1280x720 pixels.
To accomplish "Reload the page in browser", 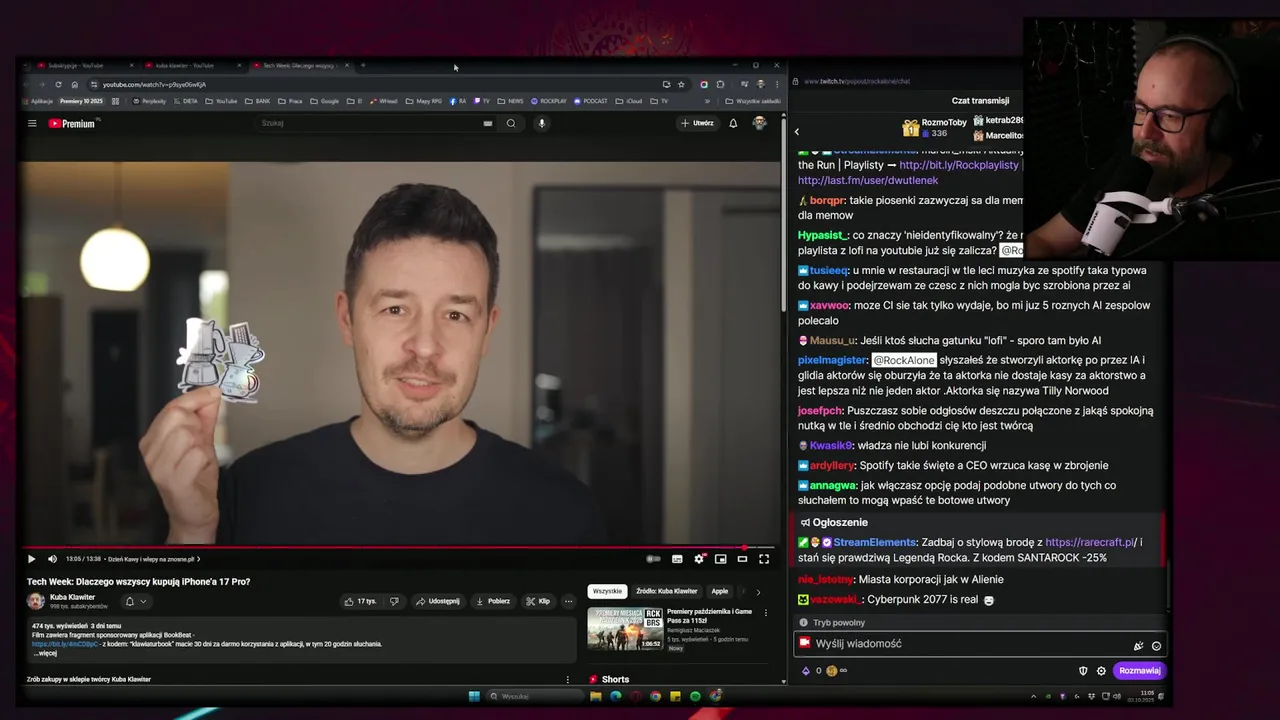I will pyautogui.click(x=58, y=84).
